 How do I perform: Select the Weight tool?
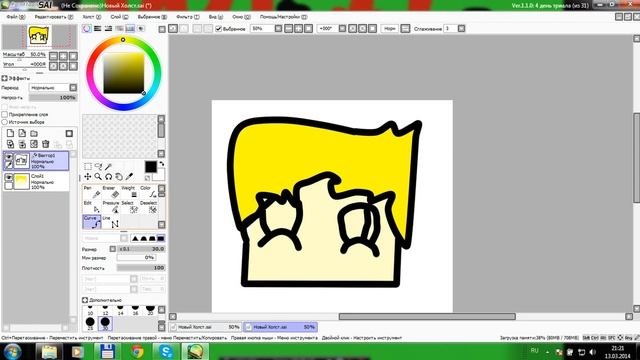tap(129, 192)
